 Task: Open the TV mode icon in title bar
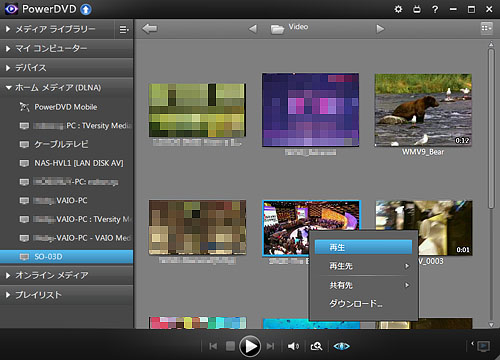coord(417,9)
